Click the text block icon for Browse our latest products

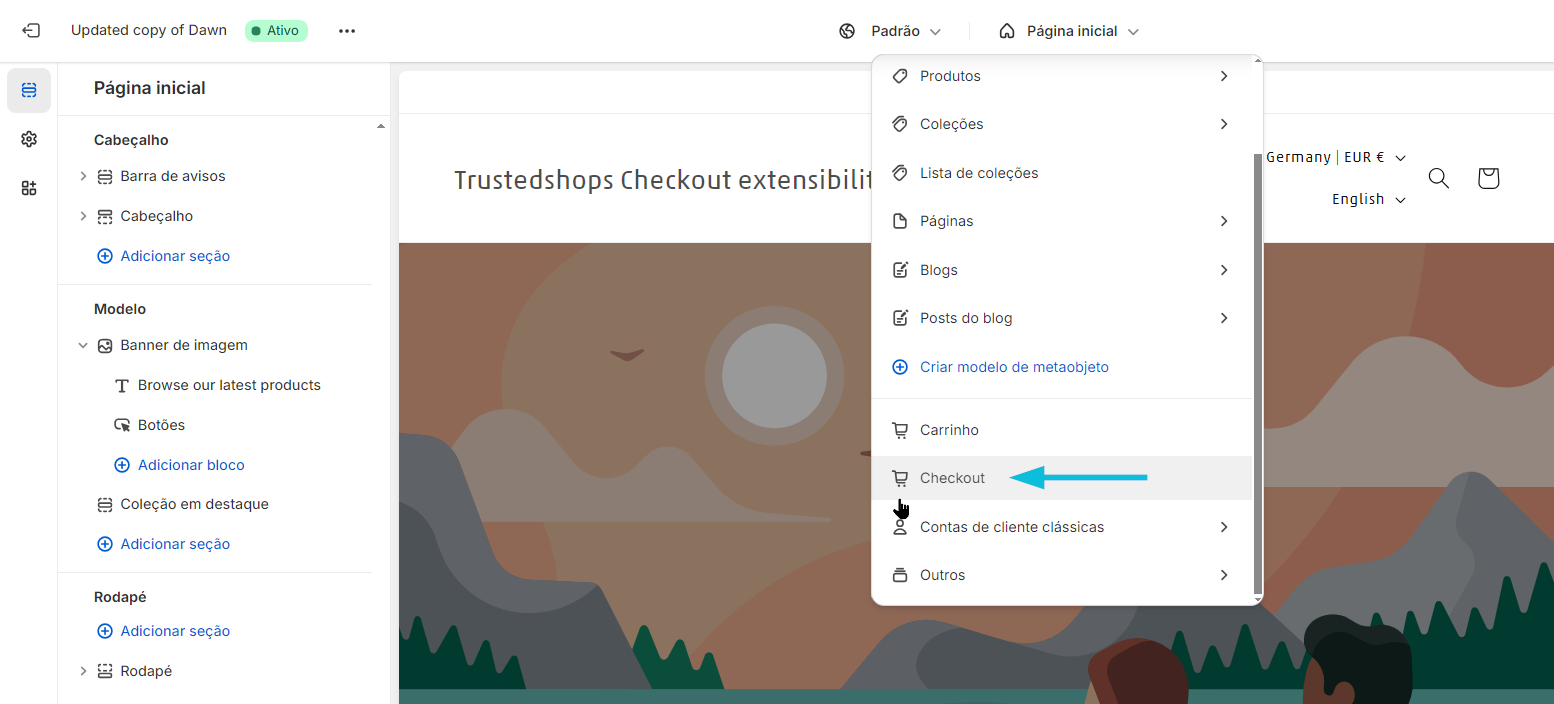(x=122, y=385)
